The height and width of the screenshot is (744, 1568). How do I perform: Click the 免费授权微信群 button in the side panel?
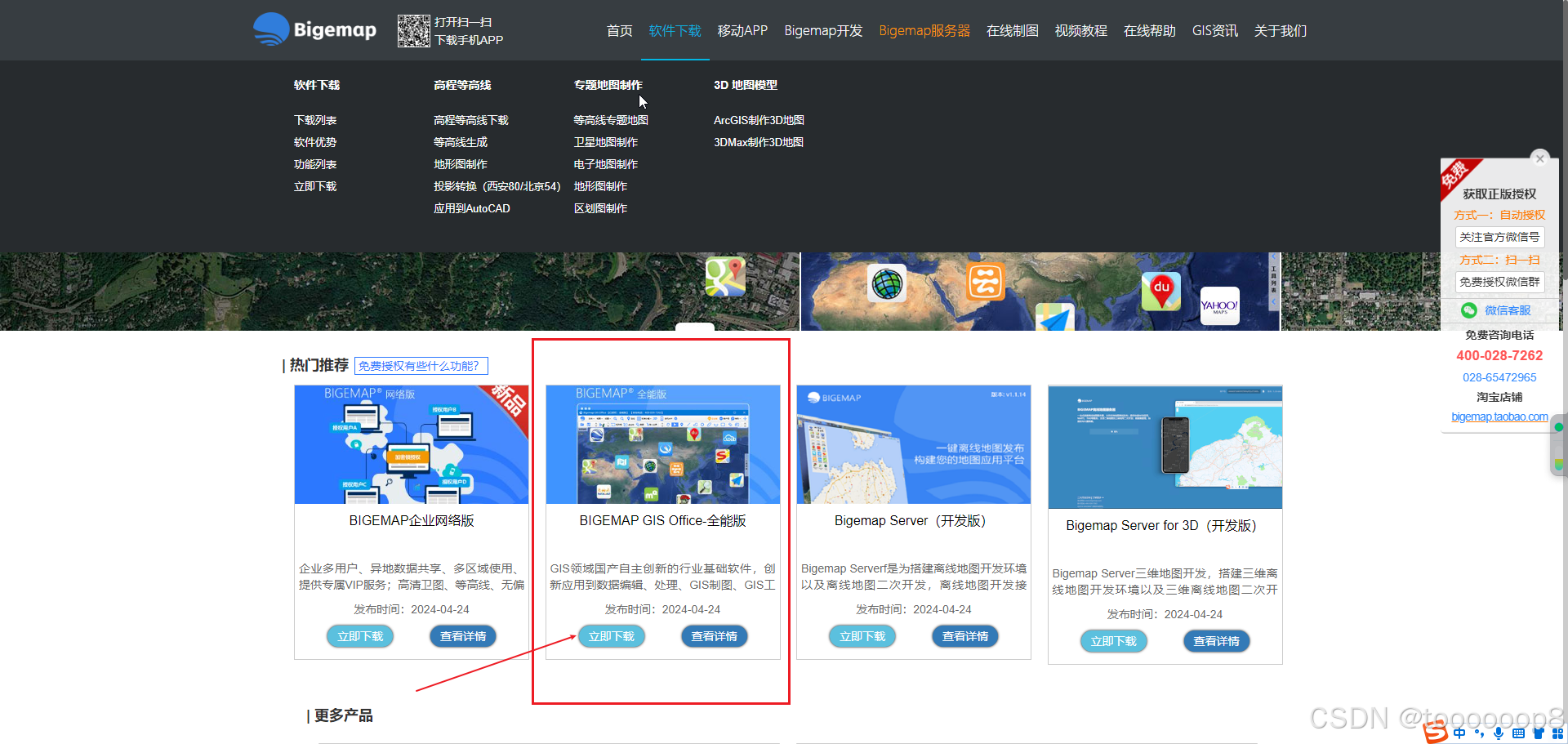(1499, 282)
